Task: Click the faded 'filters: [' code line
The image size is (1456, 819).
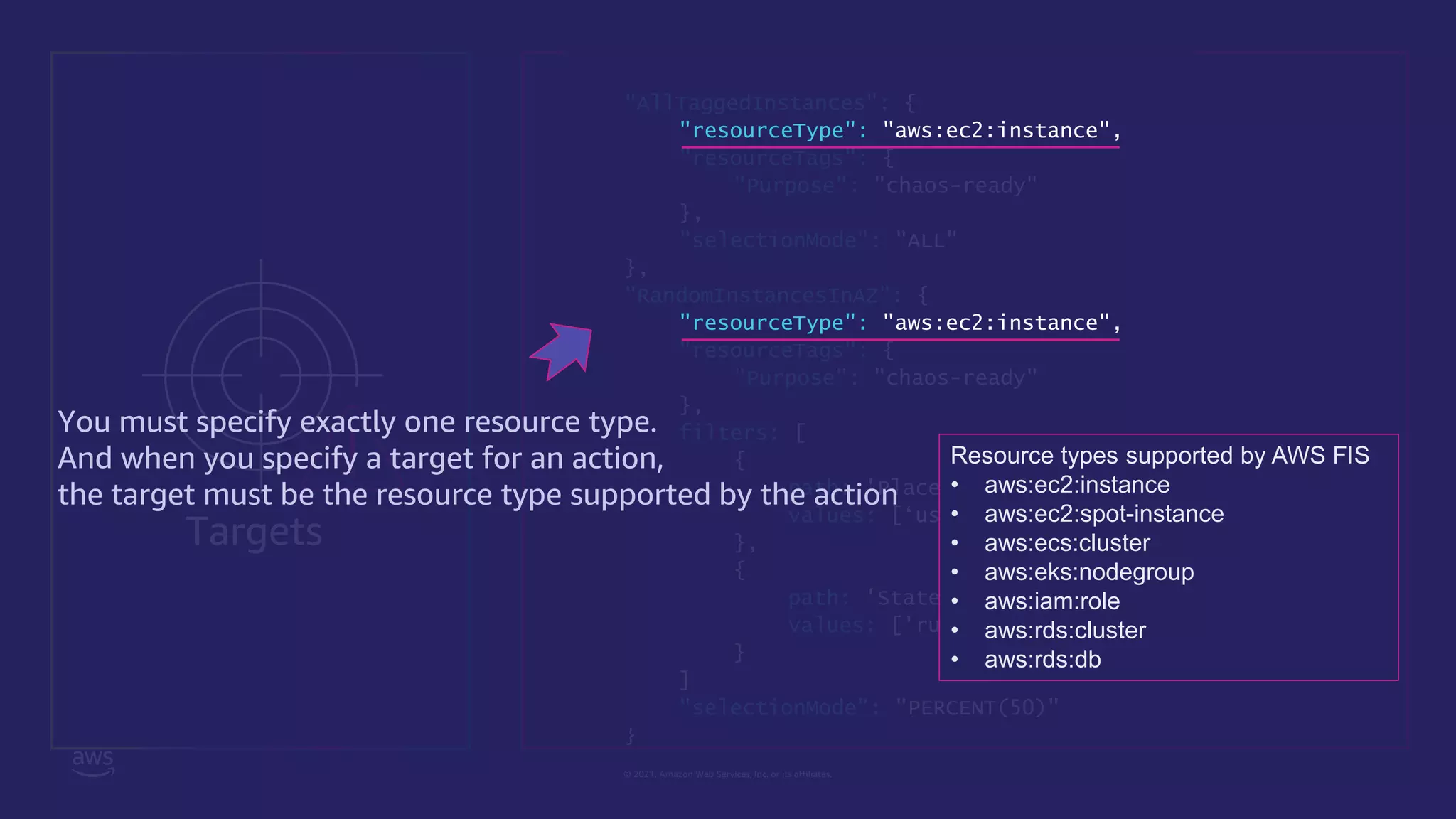Action: (743, 433)
